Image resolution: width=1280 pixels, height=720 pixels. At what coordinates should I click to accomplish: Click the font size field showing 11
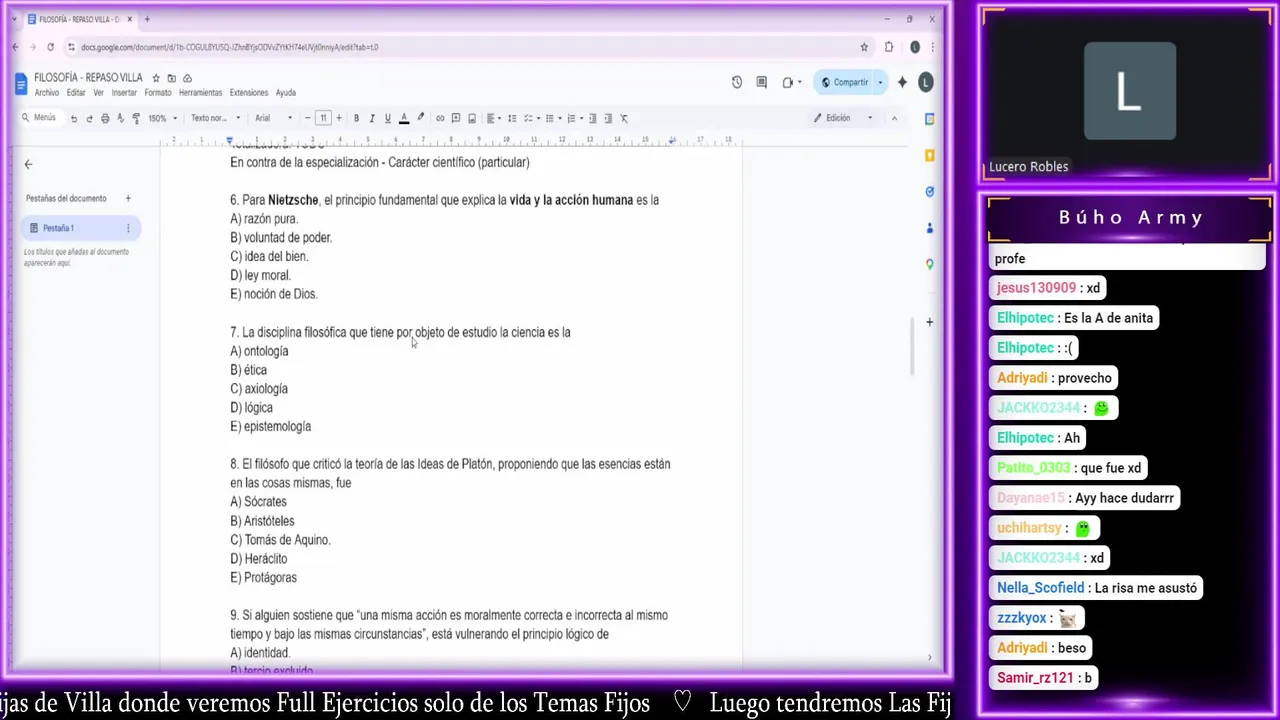(323, 118)
